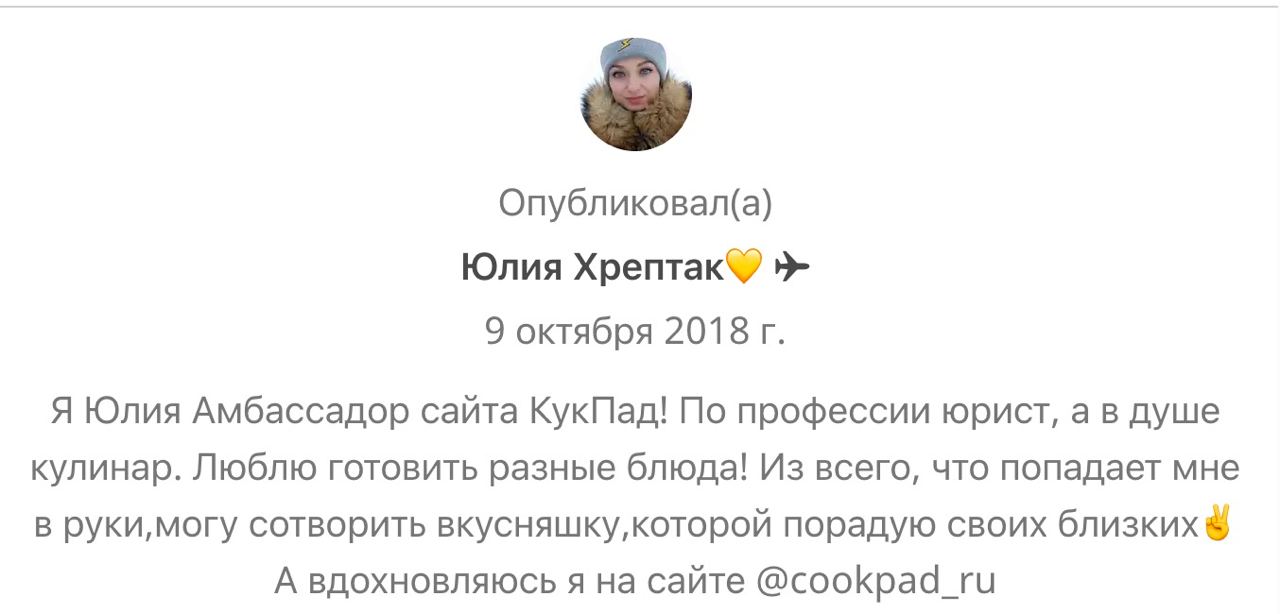The width and height of the screenshot is (1280, 614).
Task: Click the thin divider line at top
Action: point(640,7)
